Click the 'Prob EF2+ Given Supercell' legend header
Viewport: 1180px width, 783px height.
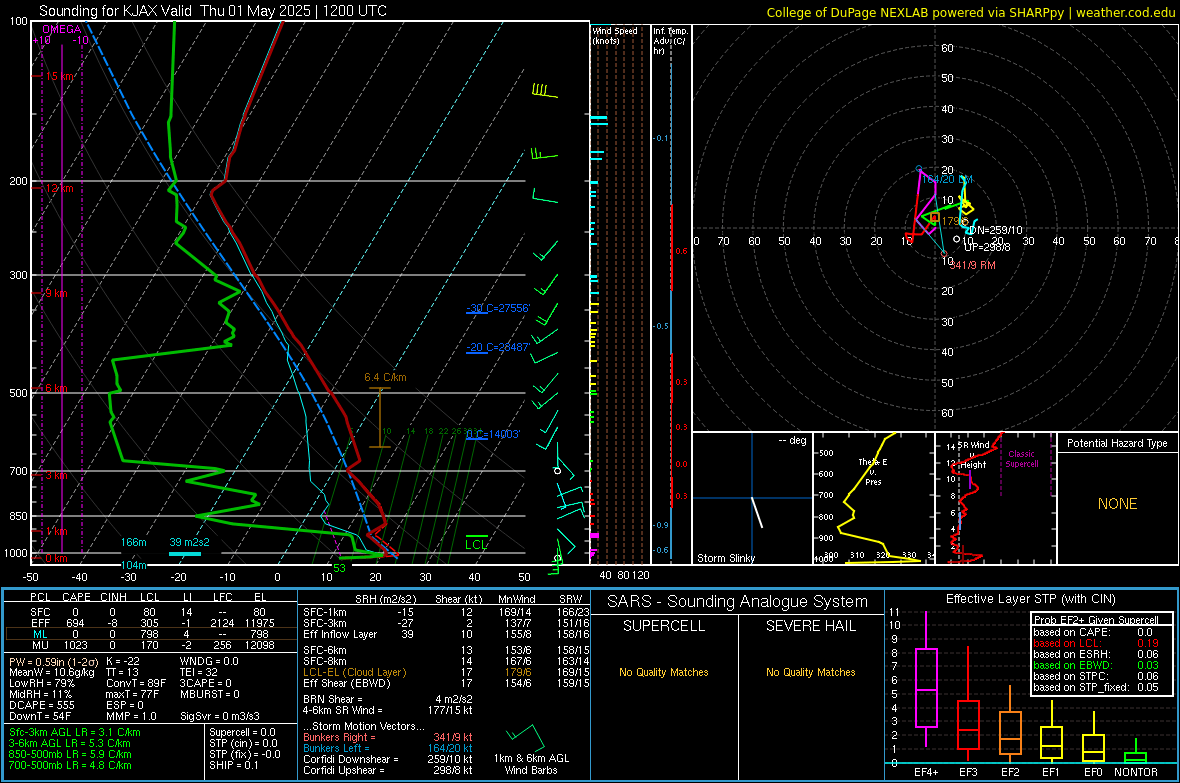click(x=1096, y=620)
